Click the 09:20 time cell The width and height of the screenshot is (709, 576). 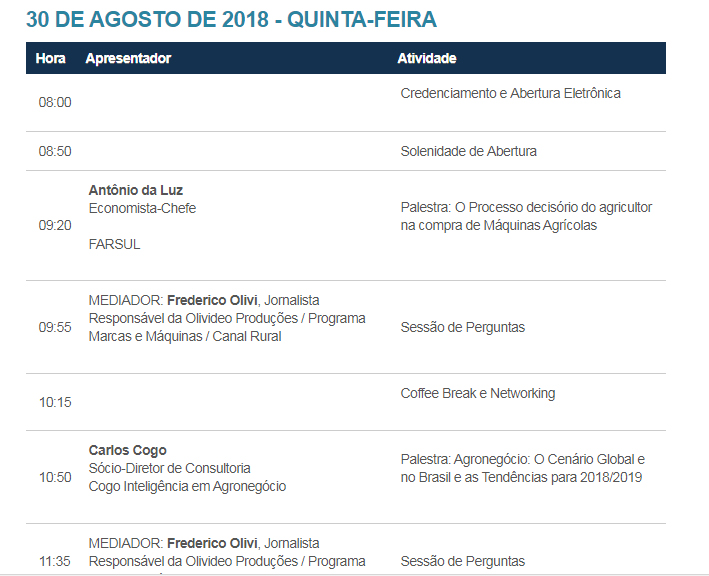click(x=55, y=225)
